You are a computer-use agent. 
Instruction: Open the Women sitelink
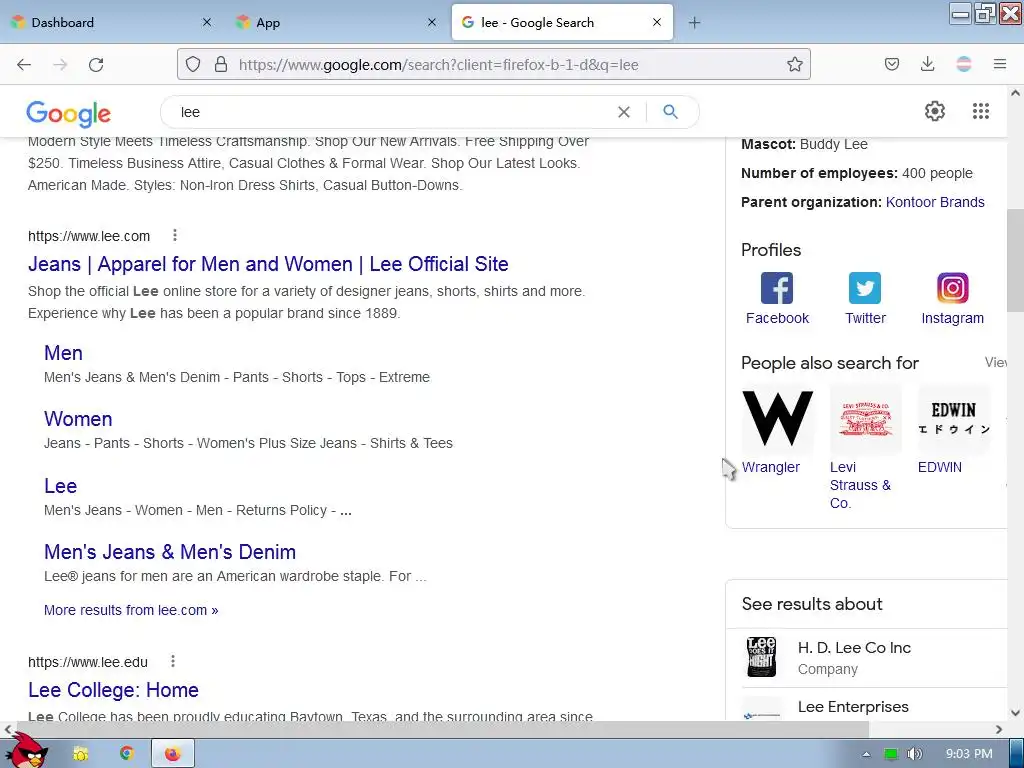point(78,419)
